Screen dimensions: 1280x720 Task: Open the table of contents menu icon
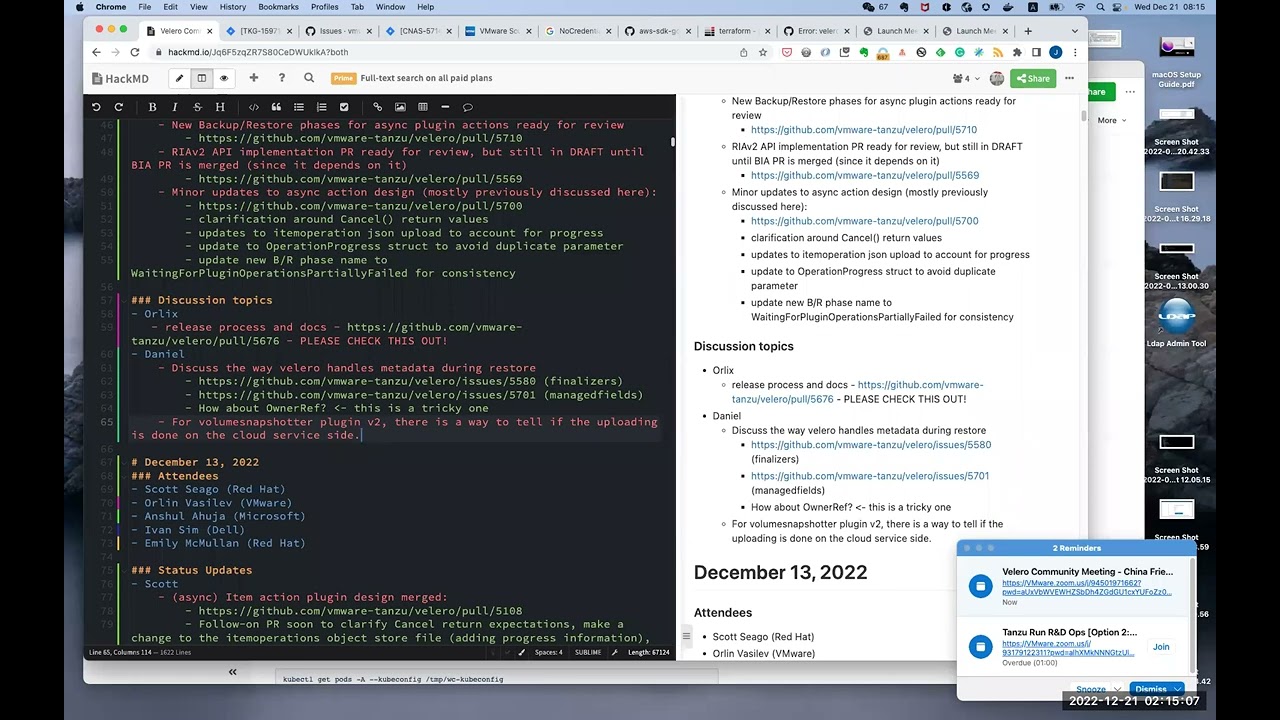click(x=686, y=636)
